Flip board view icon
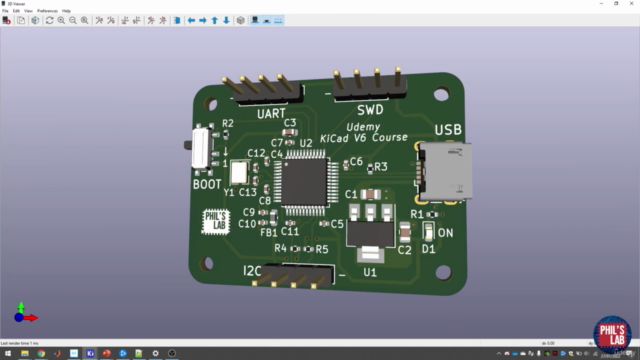 click(x=177, y=20)
